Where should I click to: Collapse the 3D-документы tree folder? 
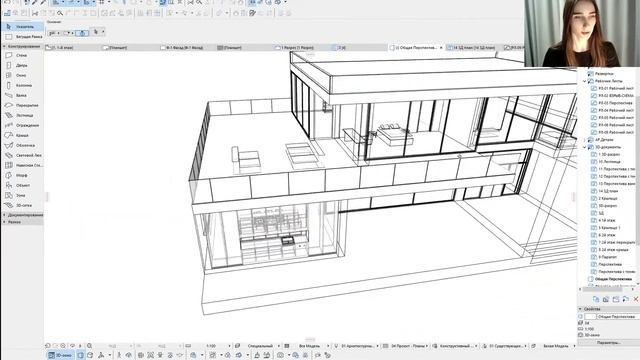[585, 147]
